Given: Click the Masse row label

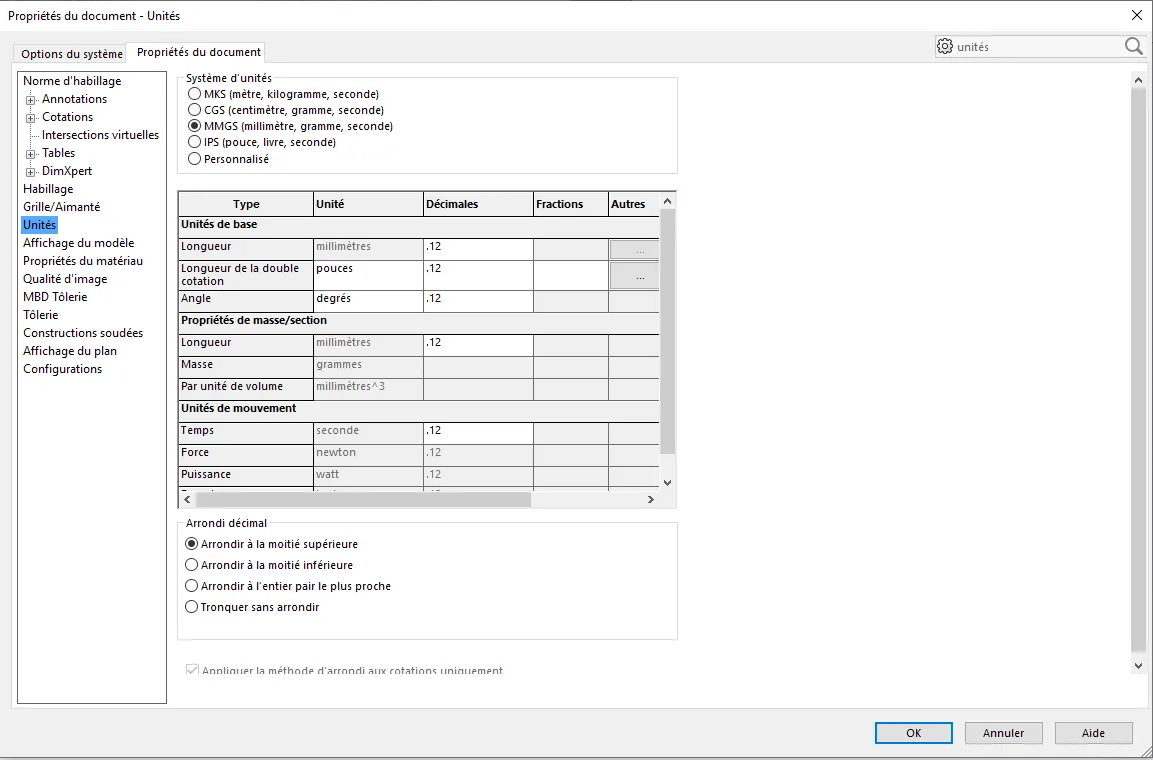Looking at the screenshot, I should [x=197, y=365].
